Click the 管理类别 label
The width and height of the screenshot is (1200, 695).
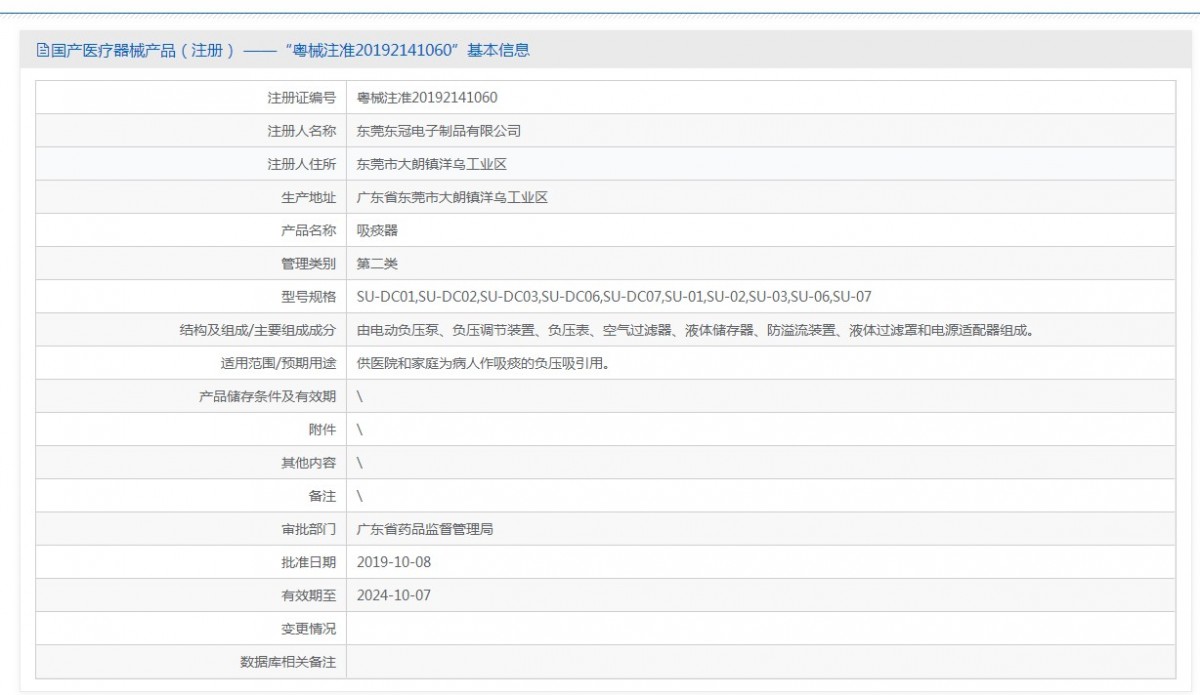pos(308,263)
